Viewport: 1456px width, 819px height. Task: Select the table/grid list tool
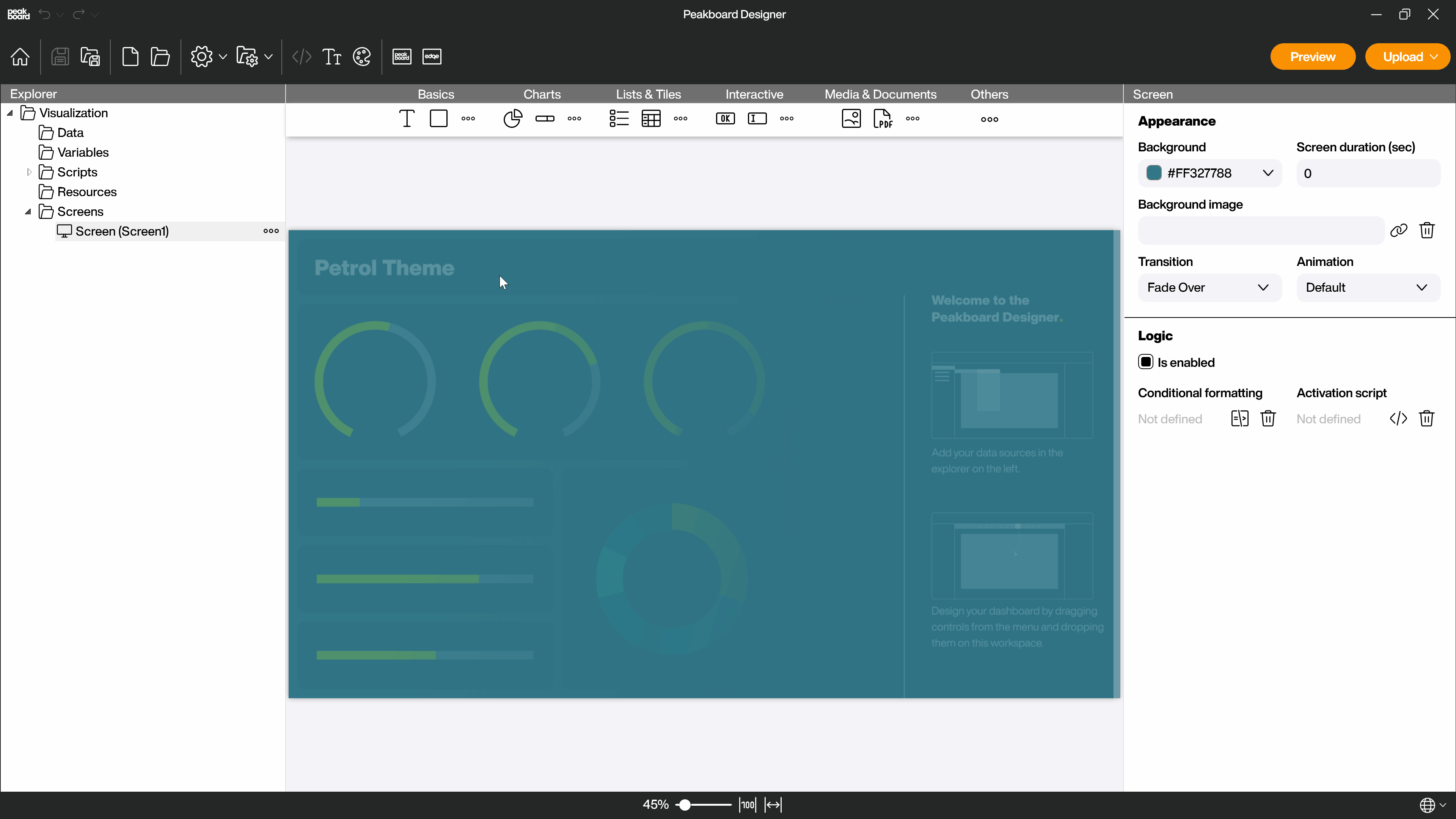coord(651,118)
